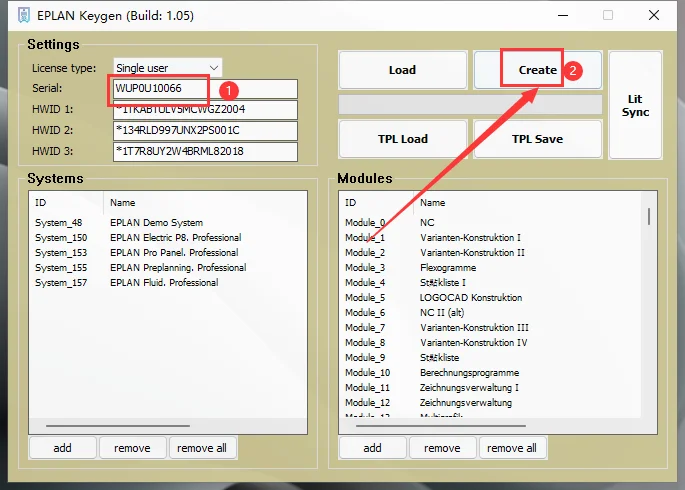Click remove all under Modules list
The image size is (685, 490).
pyautogui.click(x=512, y=448)
